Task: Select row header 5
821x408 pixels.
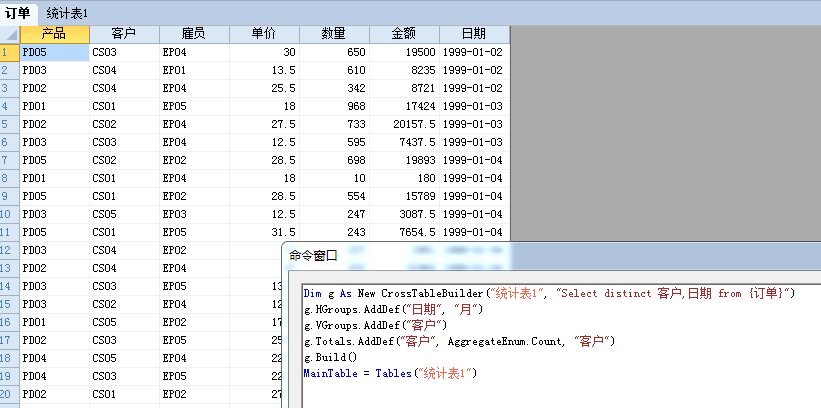Action: (10, 124)
